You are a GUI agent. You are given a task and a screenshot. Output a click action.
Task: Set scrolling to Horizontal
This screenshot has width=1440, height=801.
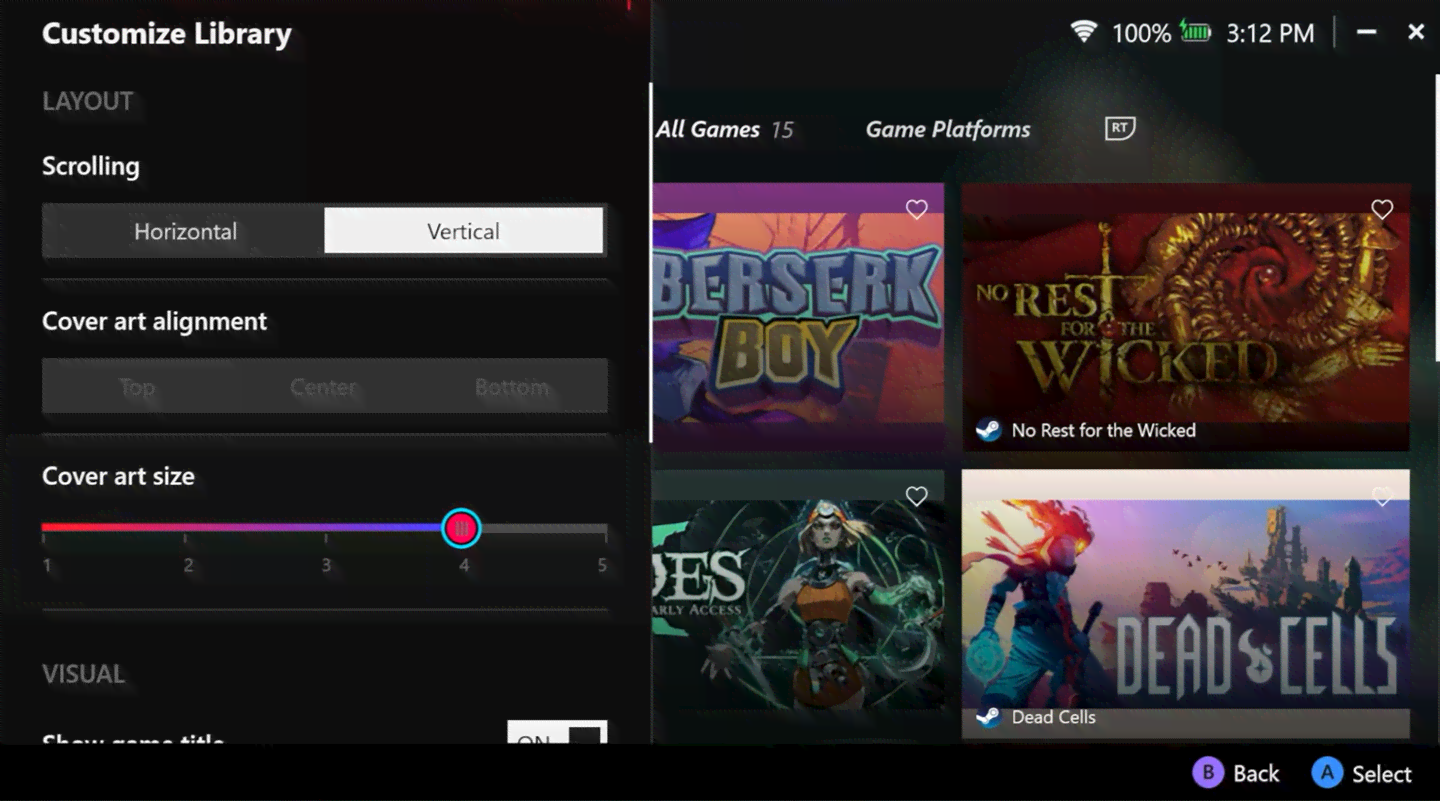184,231
